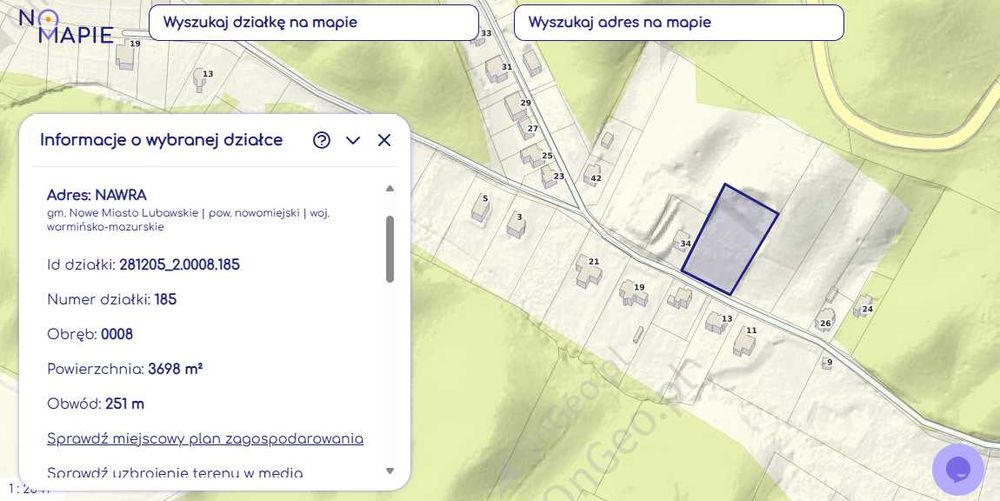The width and height of the screenshot is (1000, 501).
Task: Select building marker 21 on map
Action: (x=588, y=270)
